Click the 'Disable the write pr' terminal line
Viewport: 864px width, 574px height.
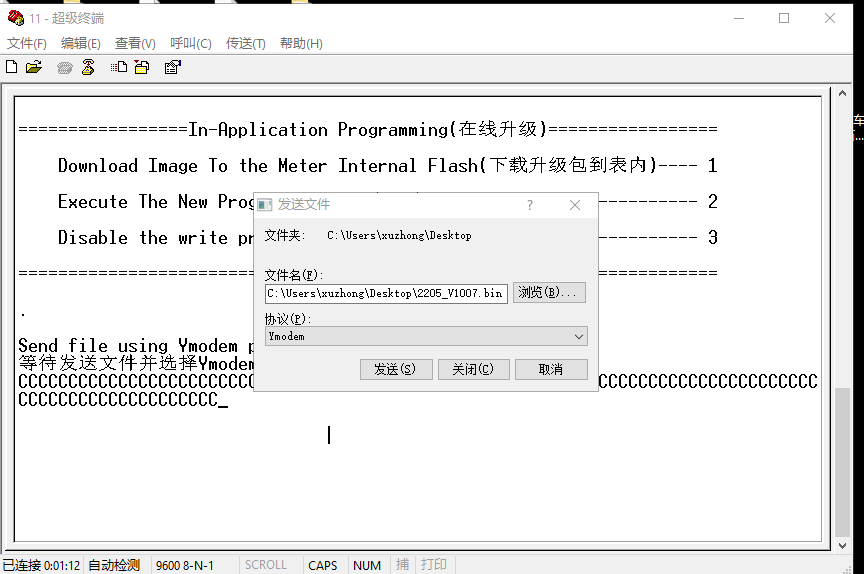point(156,238)
